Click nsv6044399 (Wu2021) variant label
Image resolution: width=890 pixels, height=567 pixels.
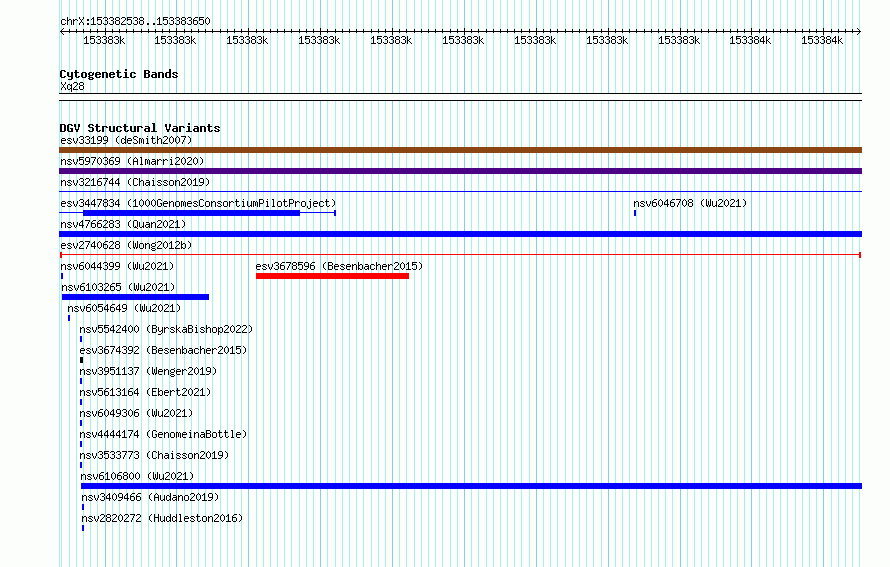tap(117, 266)
